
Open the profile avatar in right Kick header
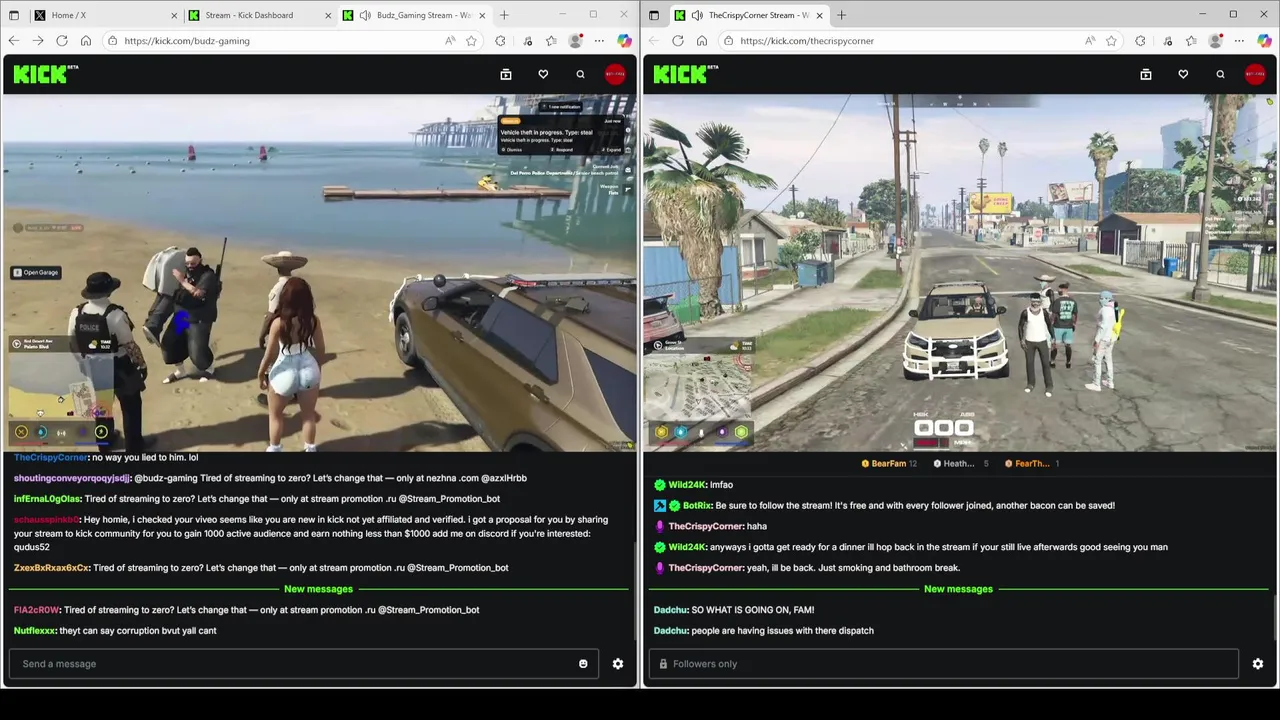point(1255,74)
